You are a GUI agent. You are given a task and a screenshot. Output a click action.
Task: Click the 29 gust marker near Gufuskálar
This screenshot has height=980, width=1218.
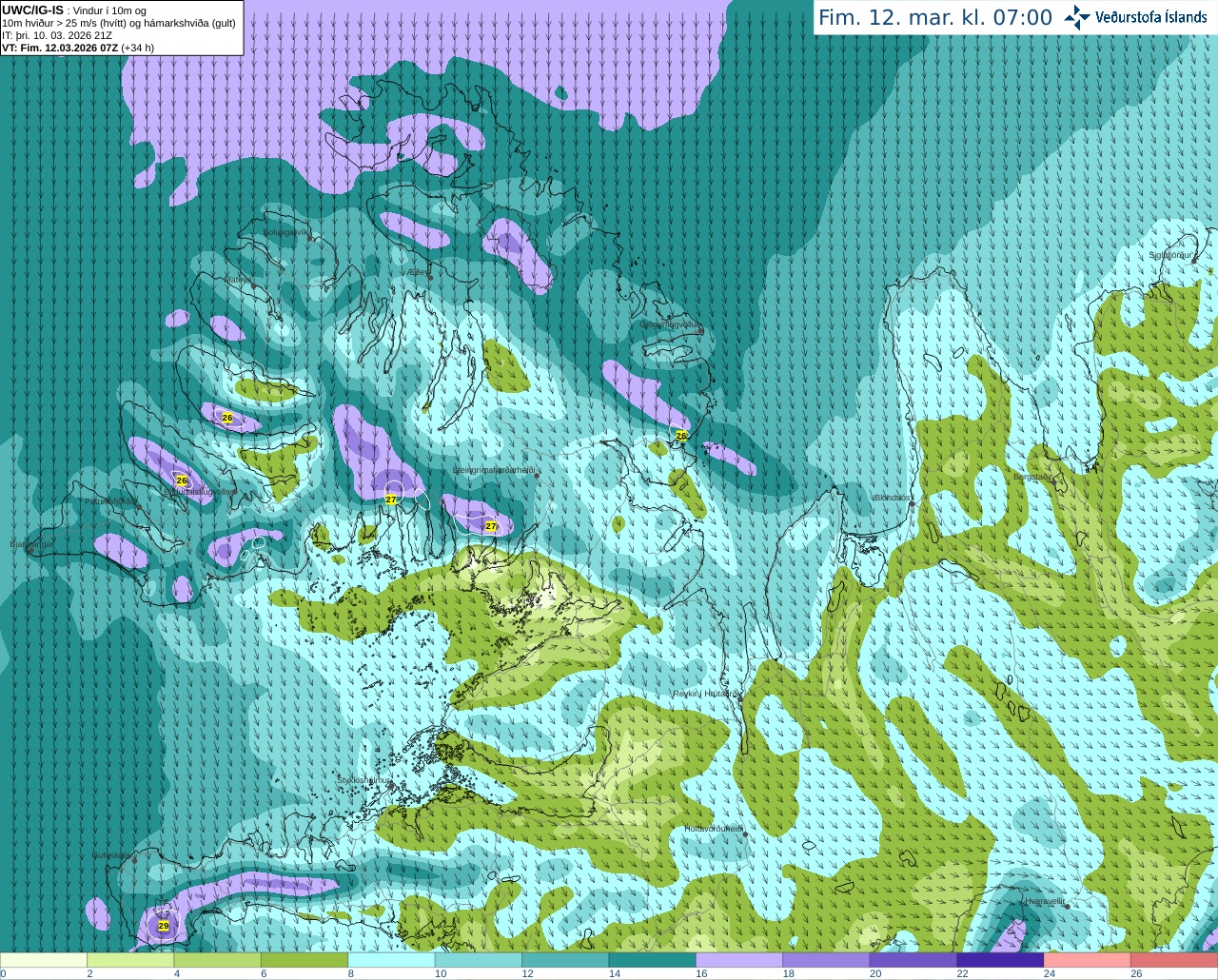(x=164, y=926)
